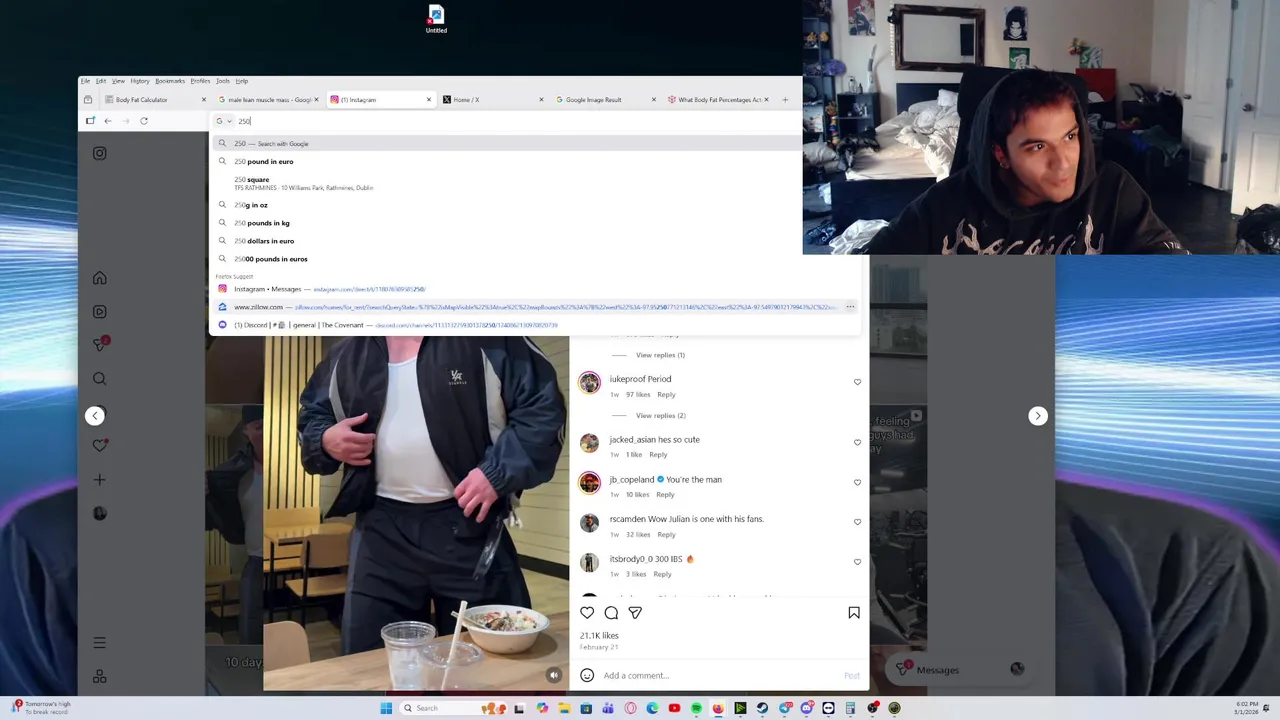Save the post with bookmark icon
1280x720 pixels.
tap(854, 612)
